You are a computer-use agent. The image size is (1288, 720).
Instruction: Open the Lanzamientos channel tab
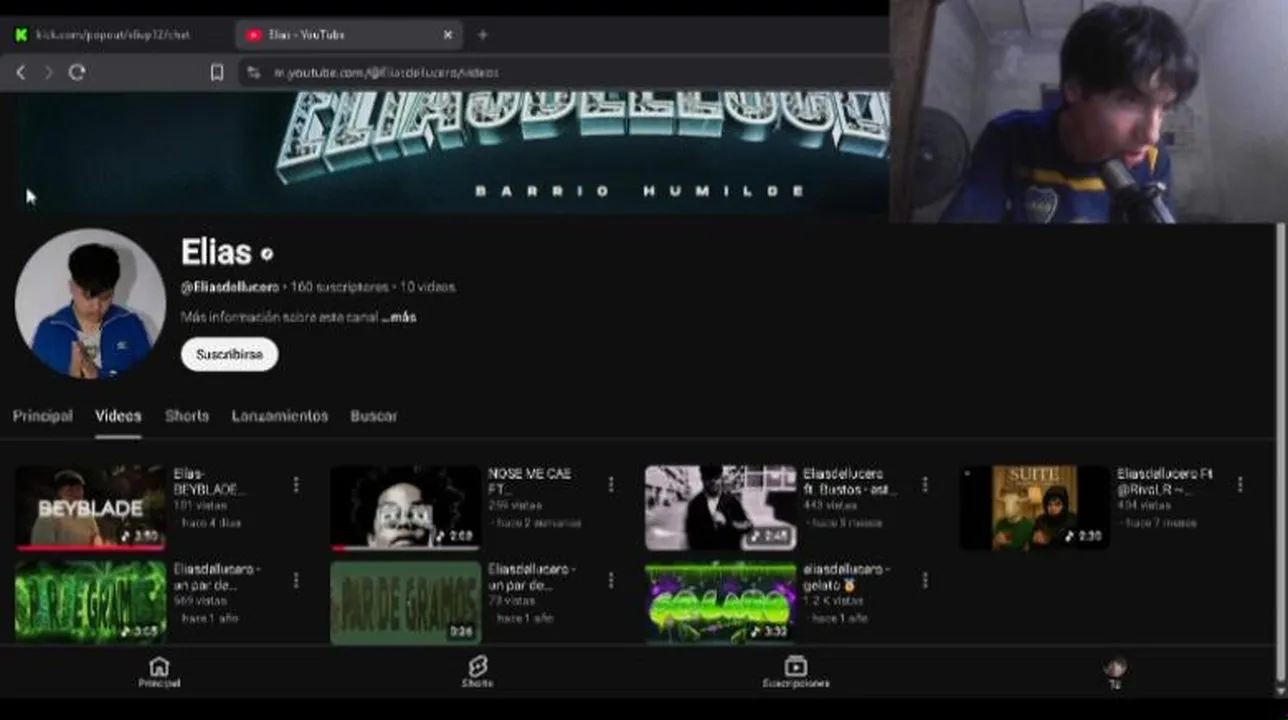click(280, 416)
